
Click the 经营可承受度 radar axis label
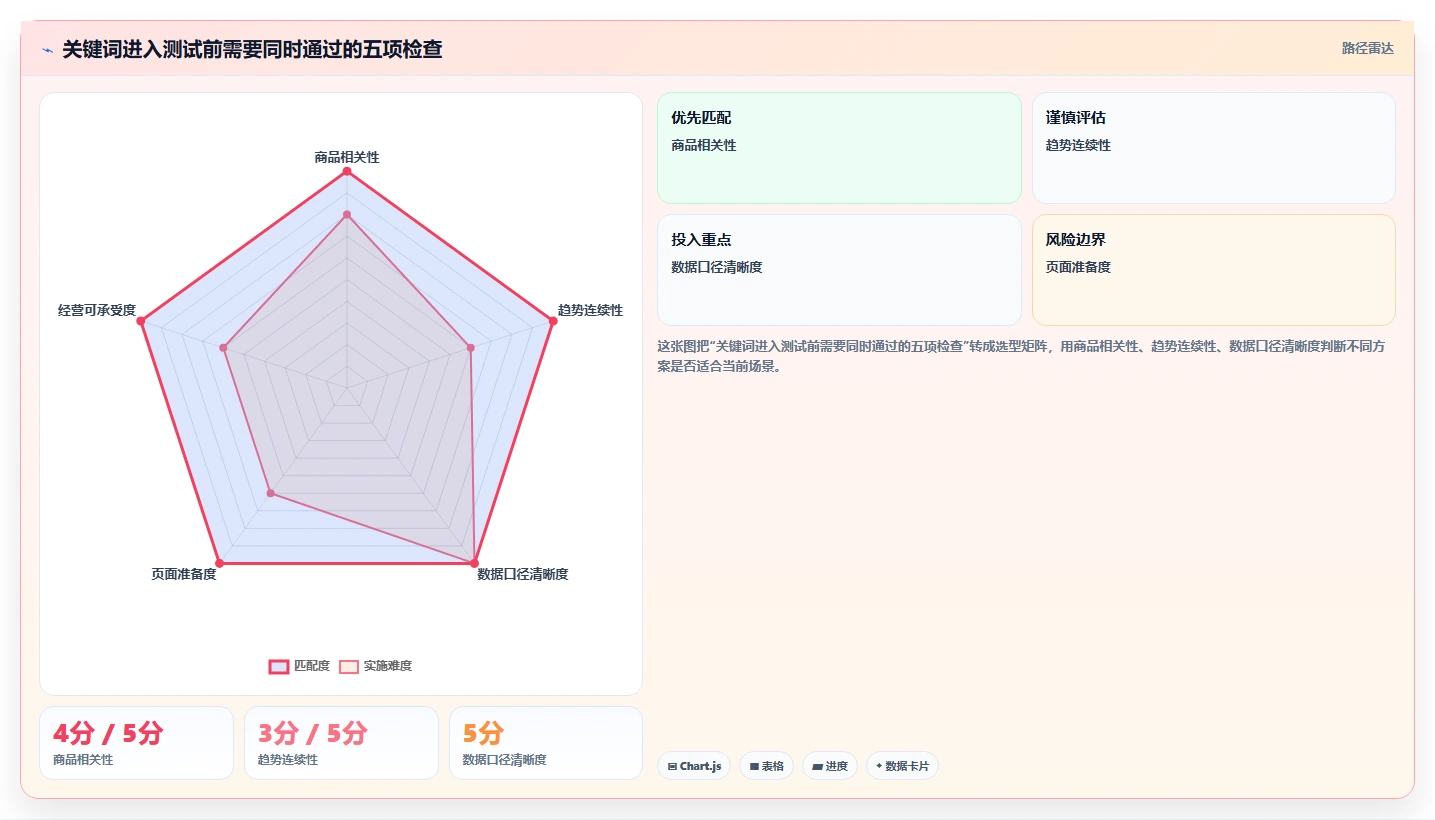click(x=97, y=310)
